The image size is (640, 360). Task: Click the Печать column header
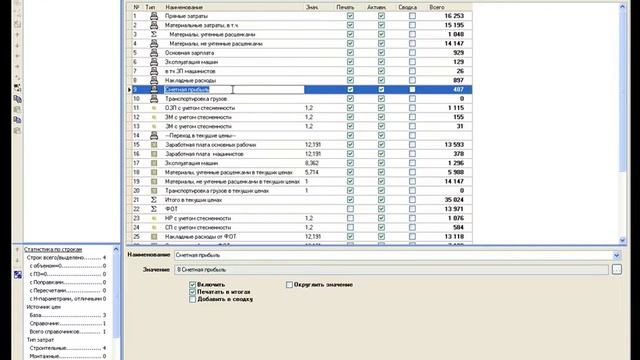tap(345, 7)
